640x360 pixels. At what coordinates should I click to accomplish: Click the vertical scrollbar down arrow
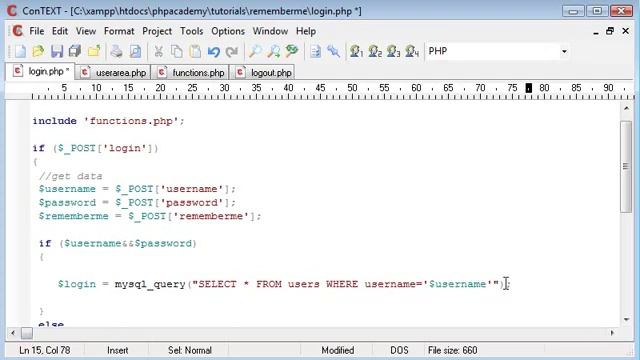coord(626,320)
